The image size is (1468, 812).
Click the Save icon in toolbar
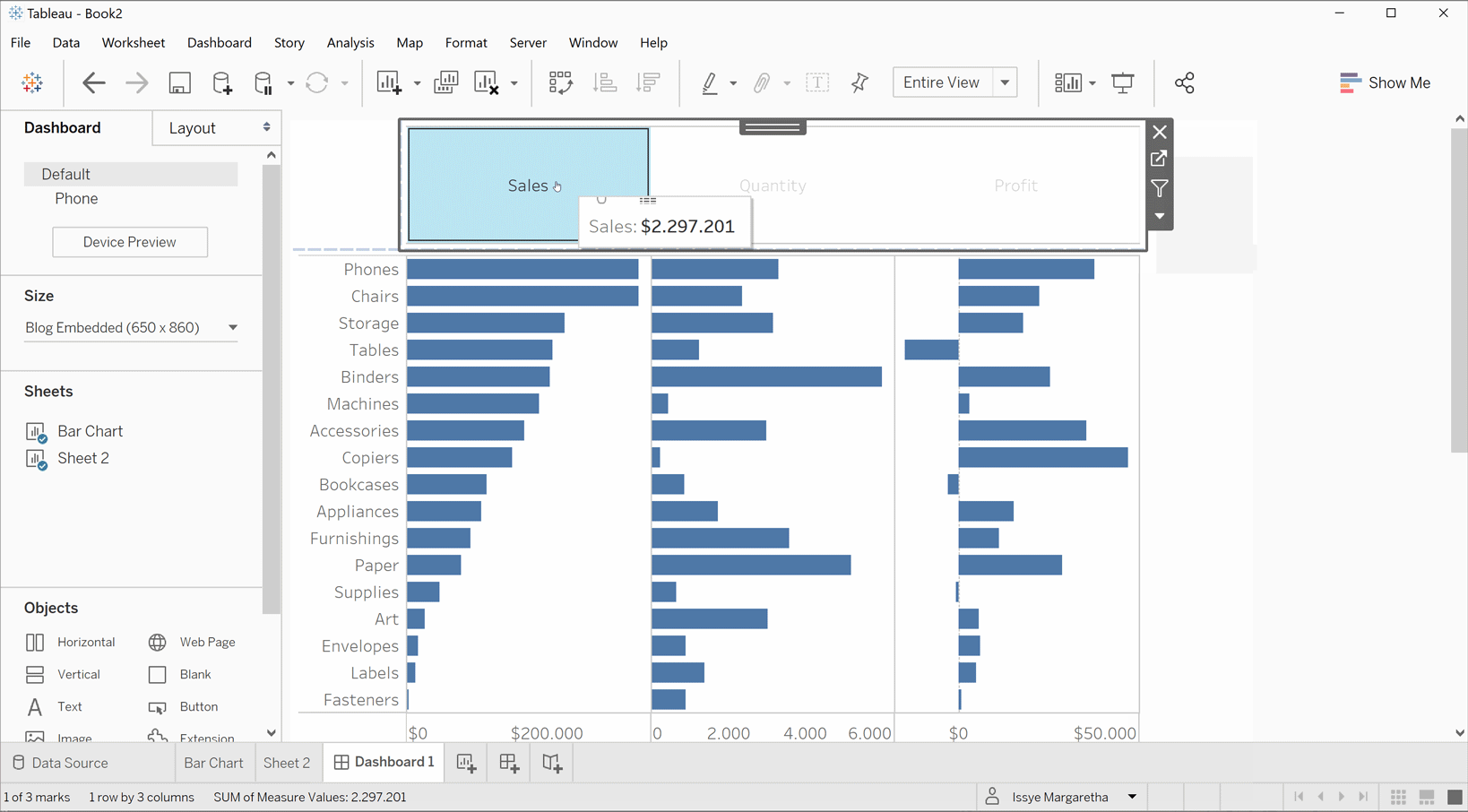coord(179,83)
